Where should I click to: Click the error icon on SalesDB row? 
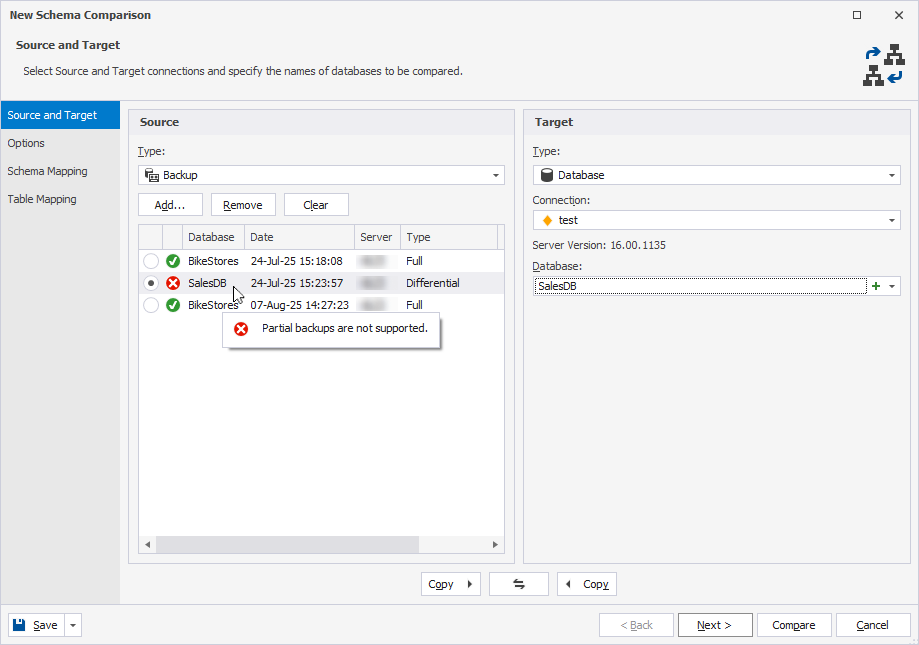172,282
